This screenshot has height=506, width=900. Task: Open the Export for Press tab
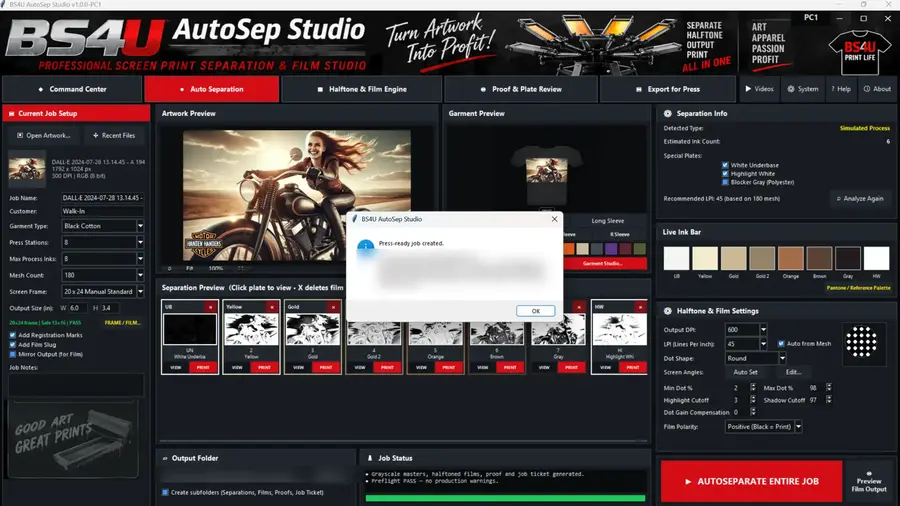[x=668, y=89]
